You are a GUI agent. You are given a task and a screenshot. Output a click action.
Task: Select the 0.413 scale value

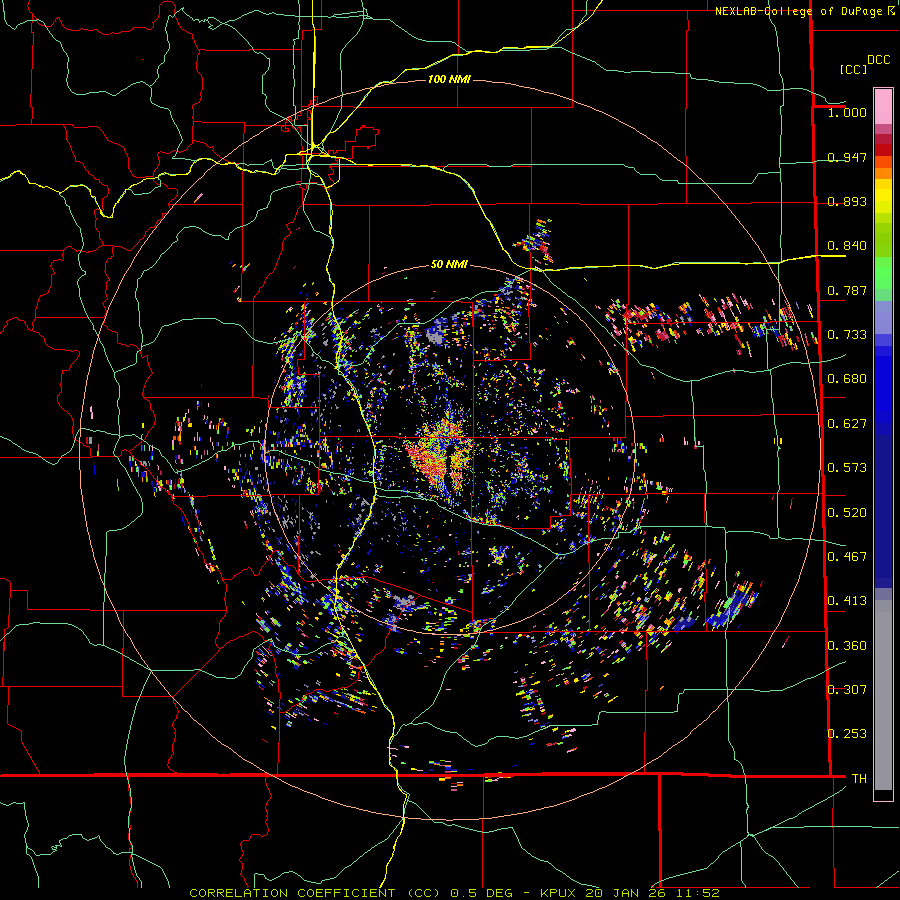(847, 601)
